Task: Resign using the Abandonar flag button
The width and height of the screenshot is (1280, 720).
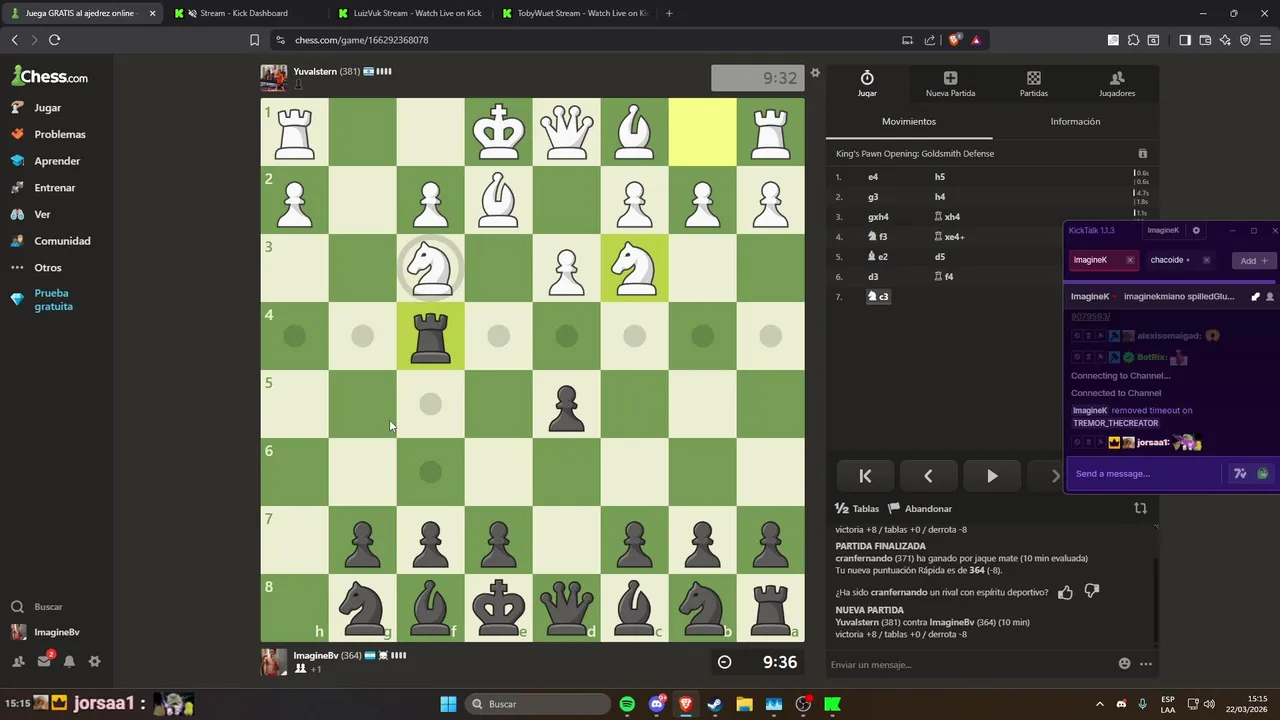Action: 920,508
